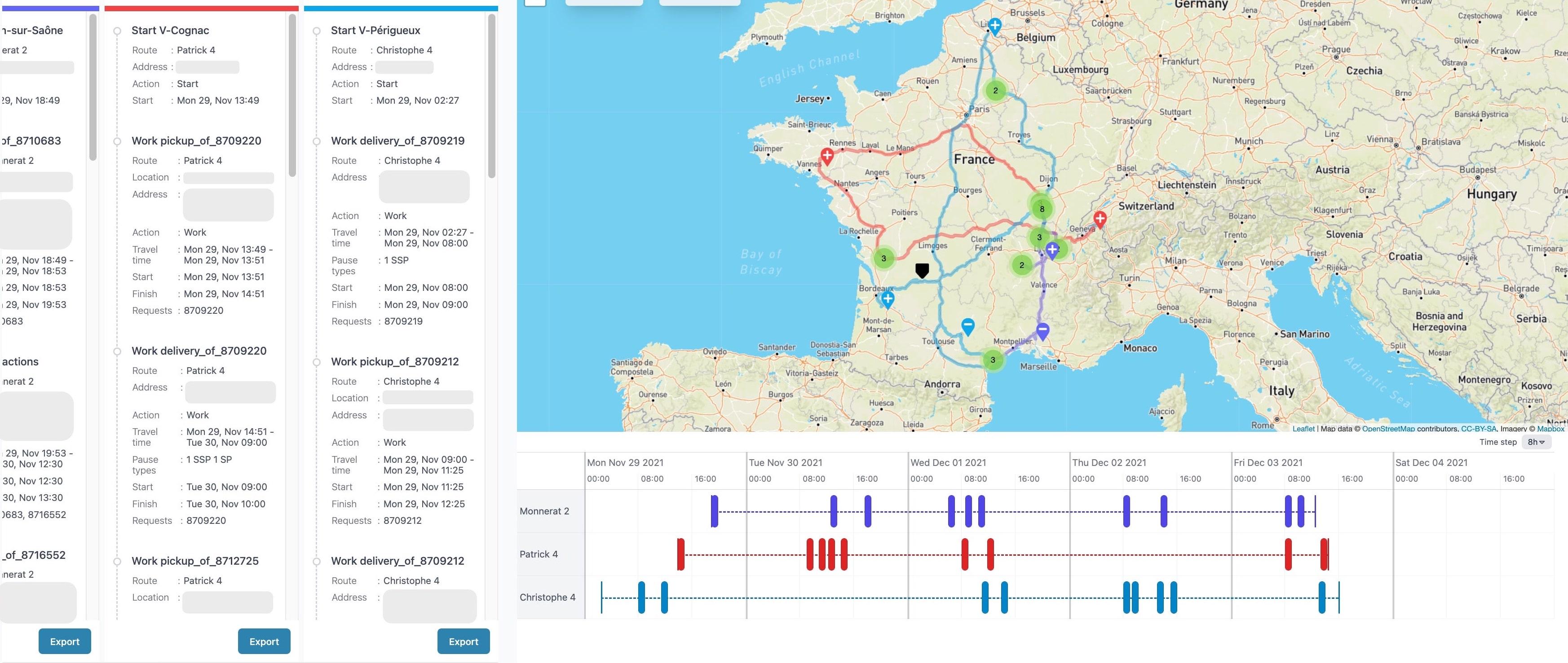Select Monnerat 2 row label in the timeline
This screenshot has width=1568, height=663.
click(544, 511)
